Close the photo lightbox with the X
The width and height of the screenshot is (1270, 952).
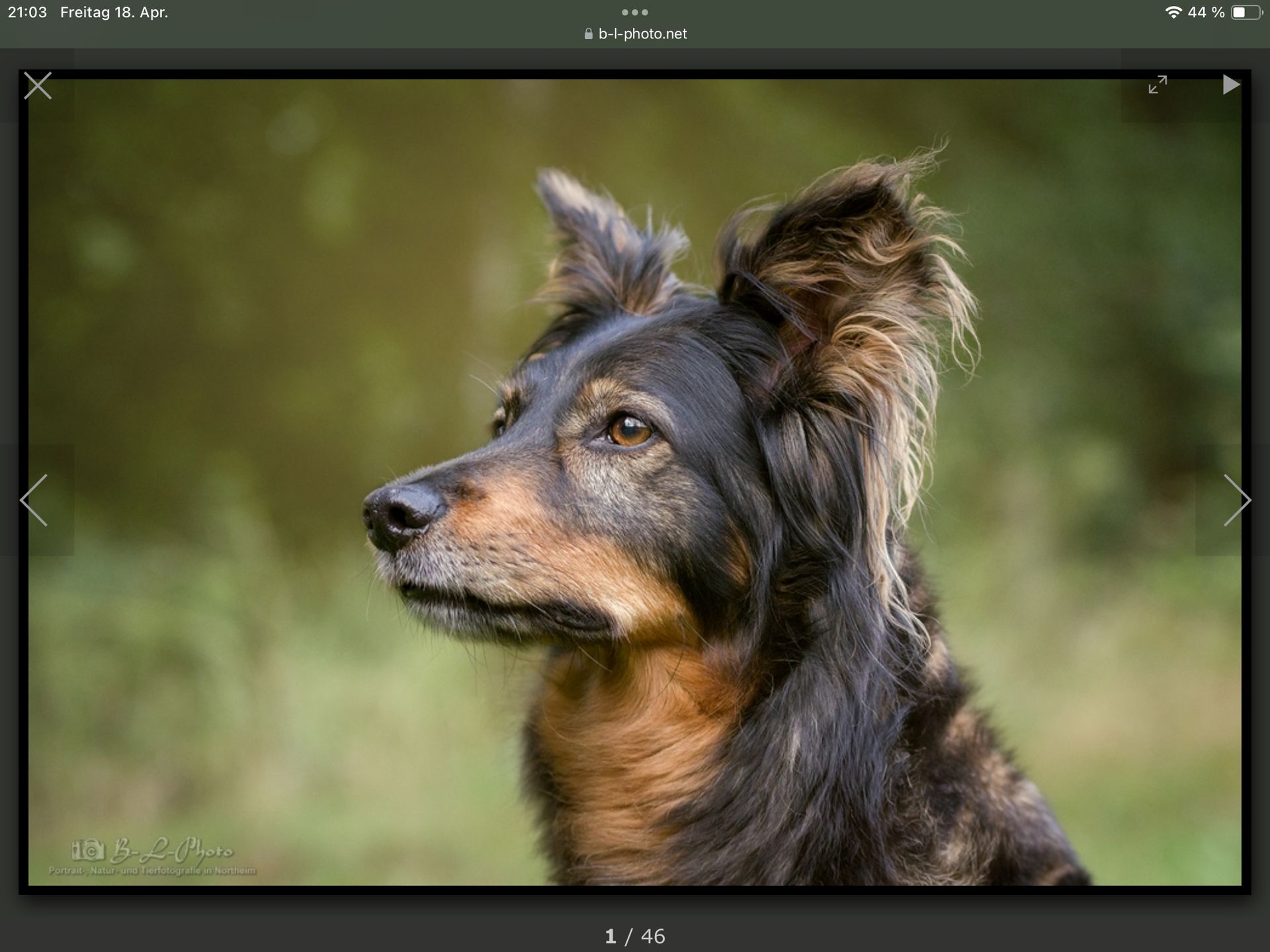click(x=38, y=86)
